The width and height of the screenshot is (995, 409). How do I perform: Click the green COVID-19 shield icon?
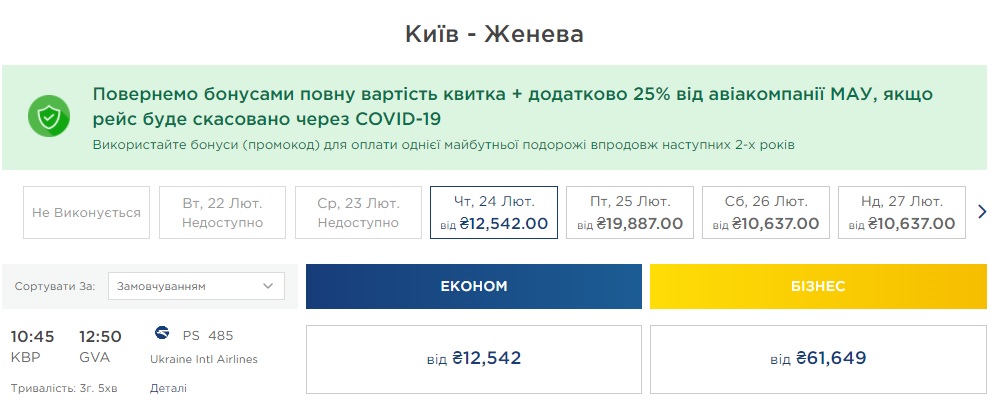49,118
